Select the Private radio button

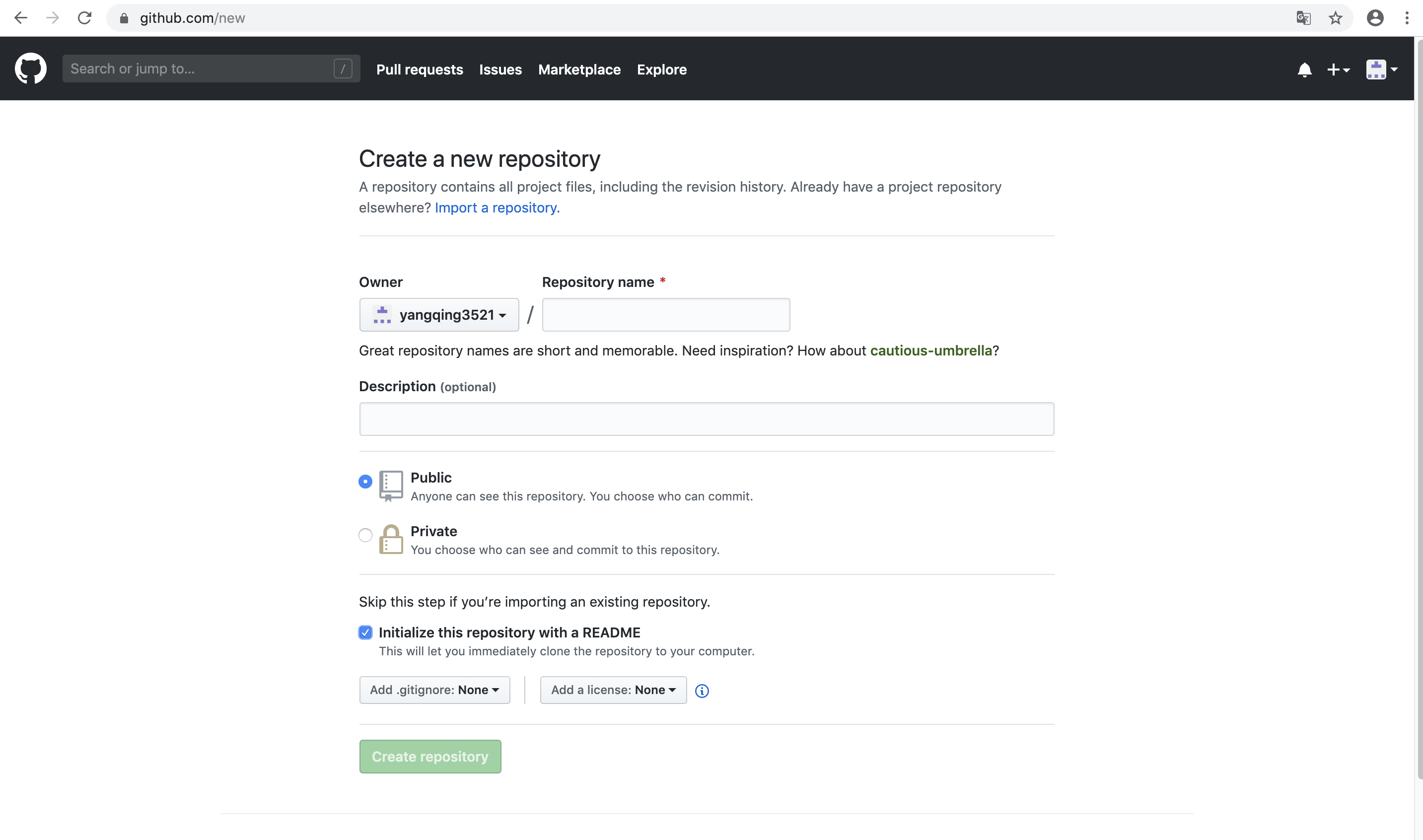point(365,535)
